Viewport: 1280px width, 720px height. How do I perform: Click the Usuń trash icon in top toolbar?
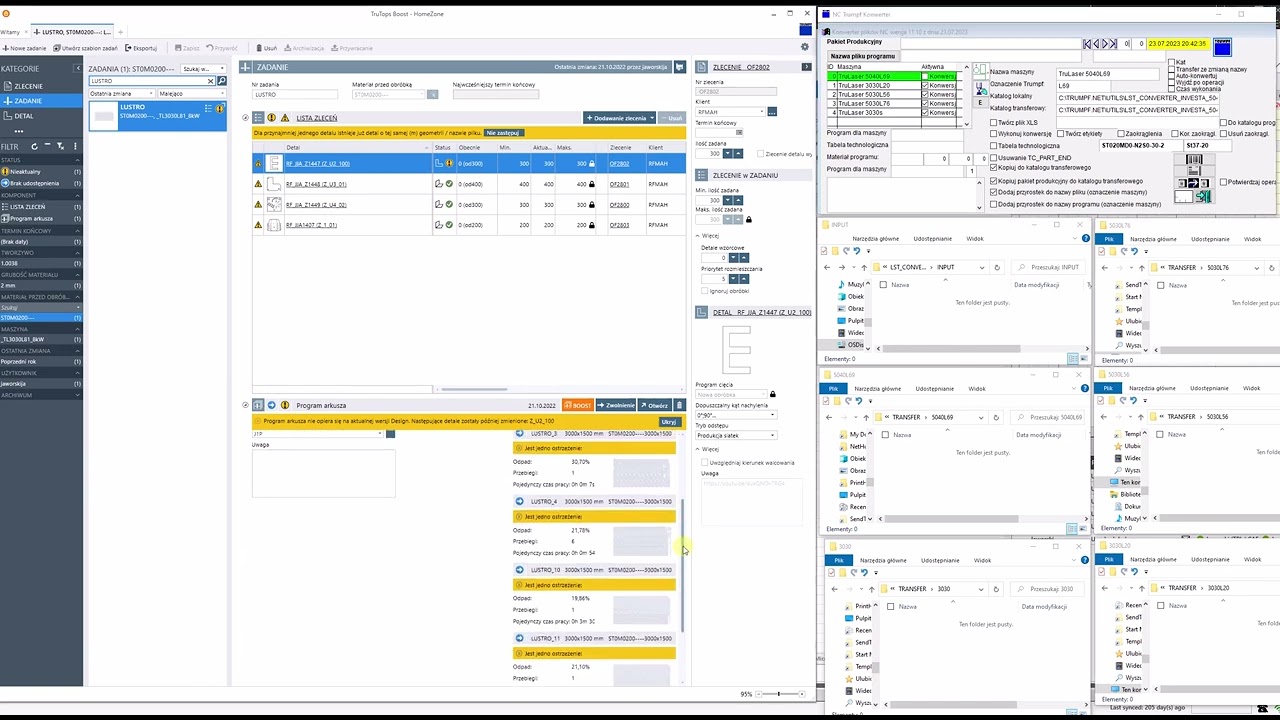[x=265, y=48]
